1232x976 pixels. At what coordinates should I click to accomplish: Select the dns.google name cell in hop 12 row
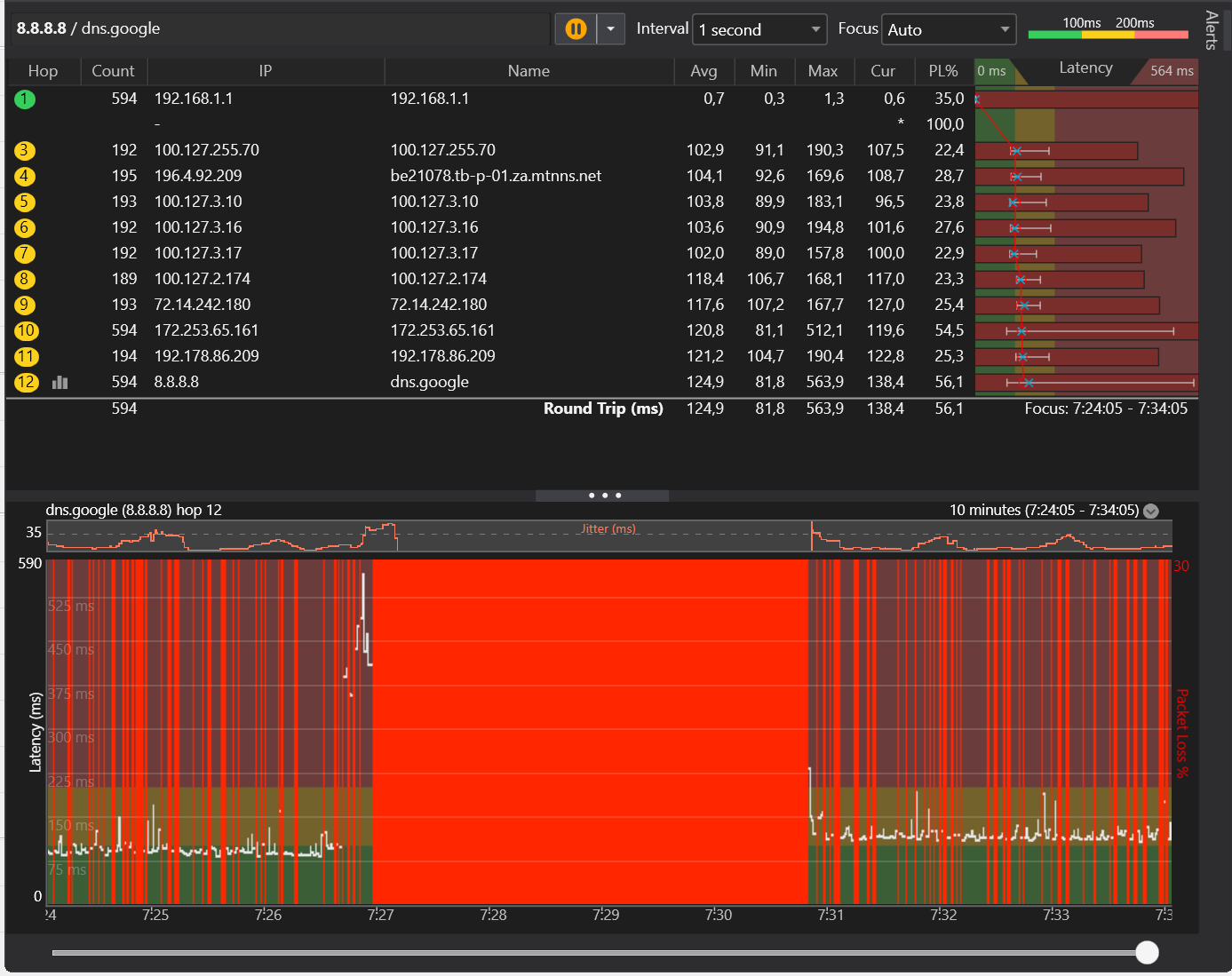tap(430, 382)
